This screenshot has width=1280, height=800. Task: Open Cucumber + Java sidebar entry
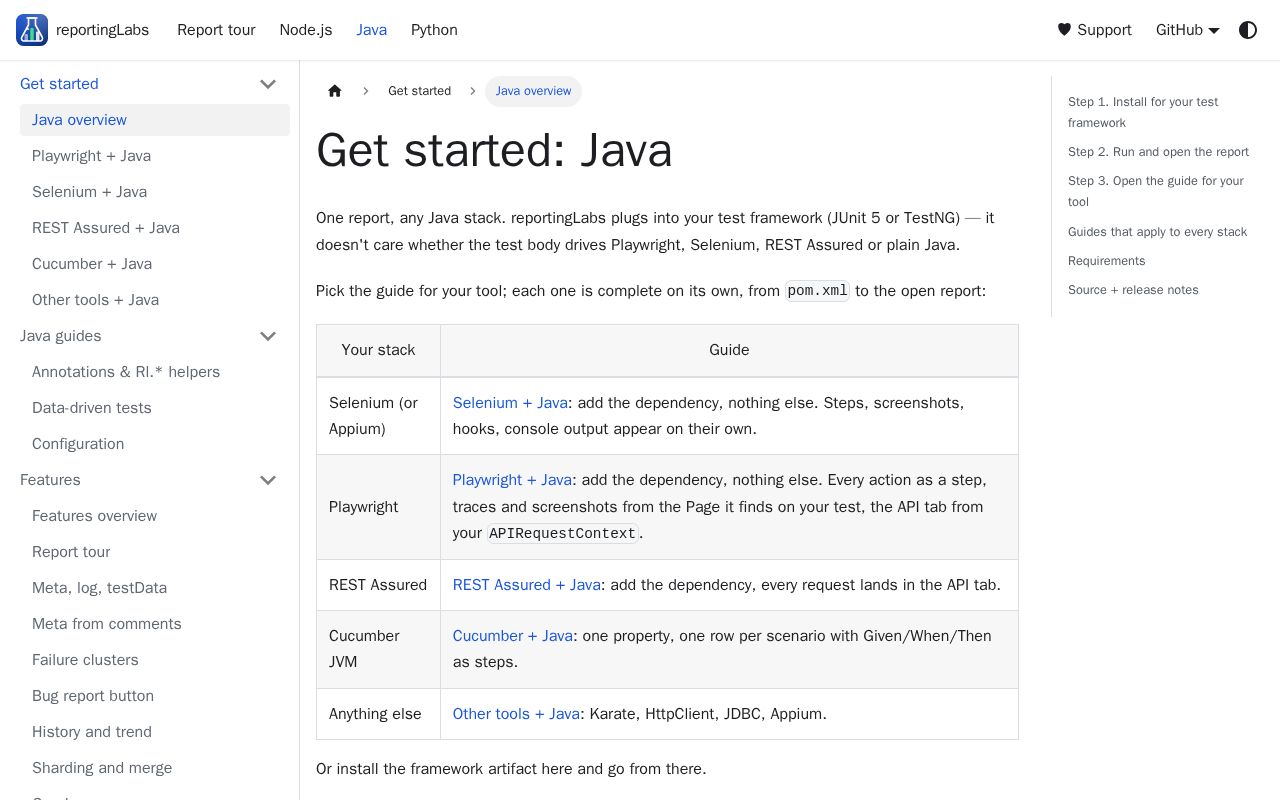pyautogui.click(x=155, y=264)
